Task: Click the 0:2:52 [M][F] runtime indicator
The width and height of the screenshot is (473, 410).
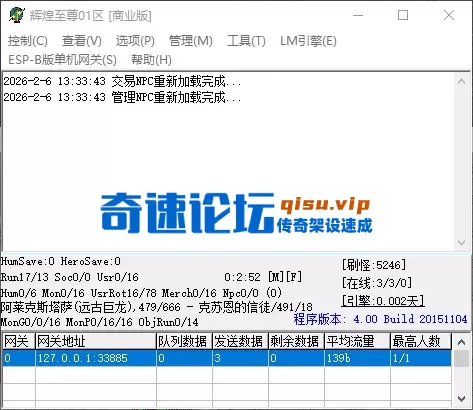Action: coord(263,277)
